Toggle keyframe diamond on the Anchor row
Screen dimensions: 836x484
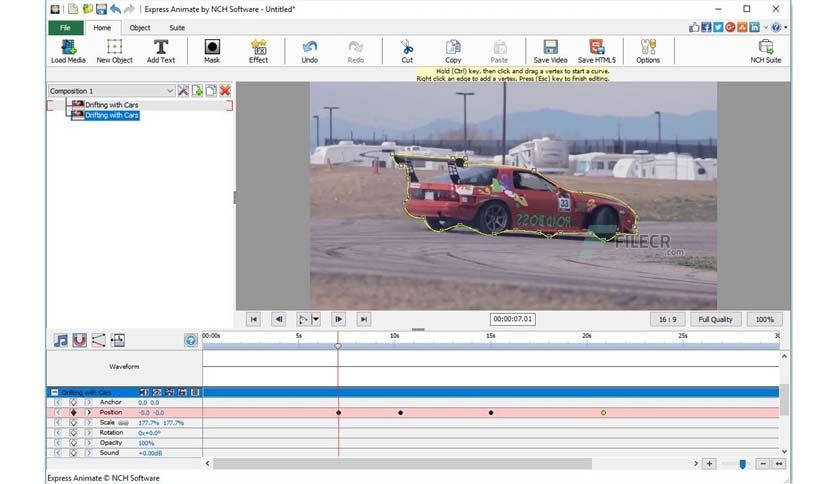pos(74,402)
